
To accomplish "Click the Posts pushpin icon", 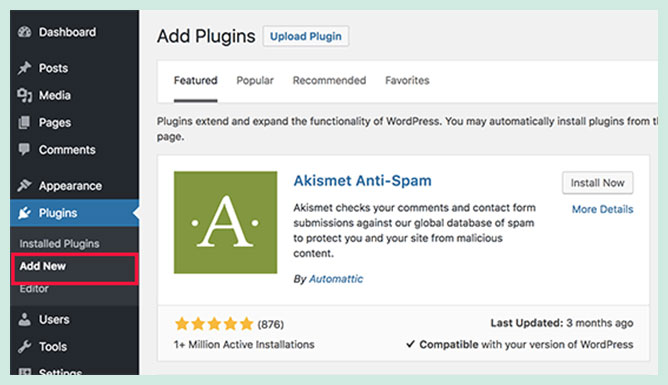I will 24,68.
